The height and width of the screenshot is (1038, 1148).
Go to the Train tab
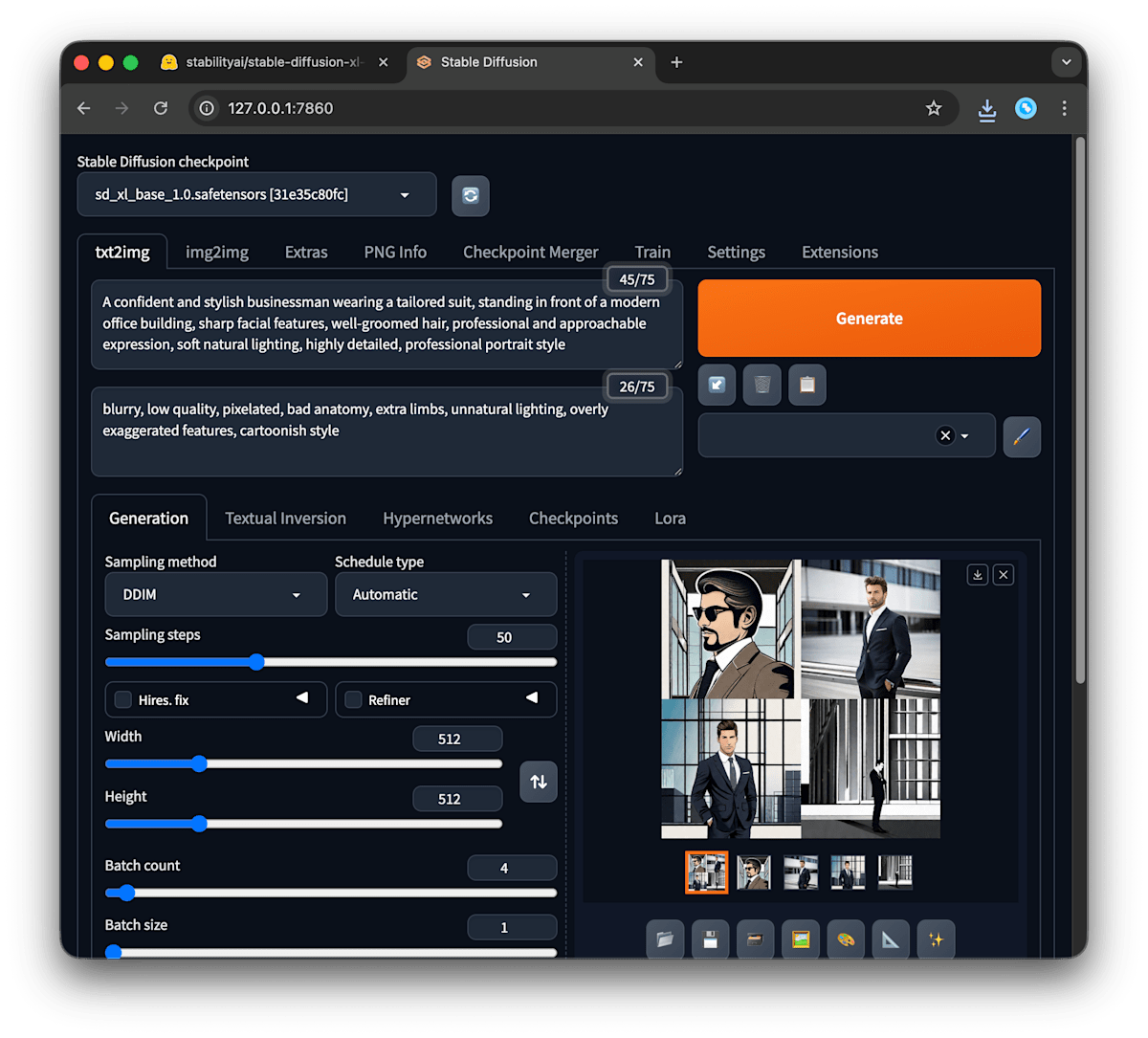(652, 253)
